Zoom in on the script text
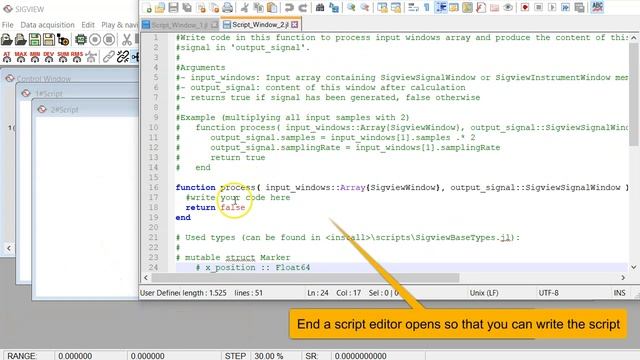The height and width of the screenshot is (360, 640). (x=351, y=7)
